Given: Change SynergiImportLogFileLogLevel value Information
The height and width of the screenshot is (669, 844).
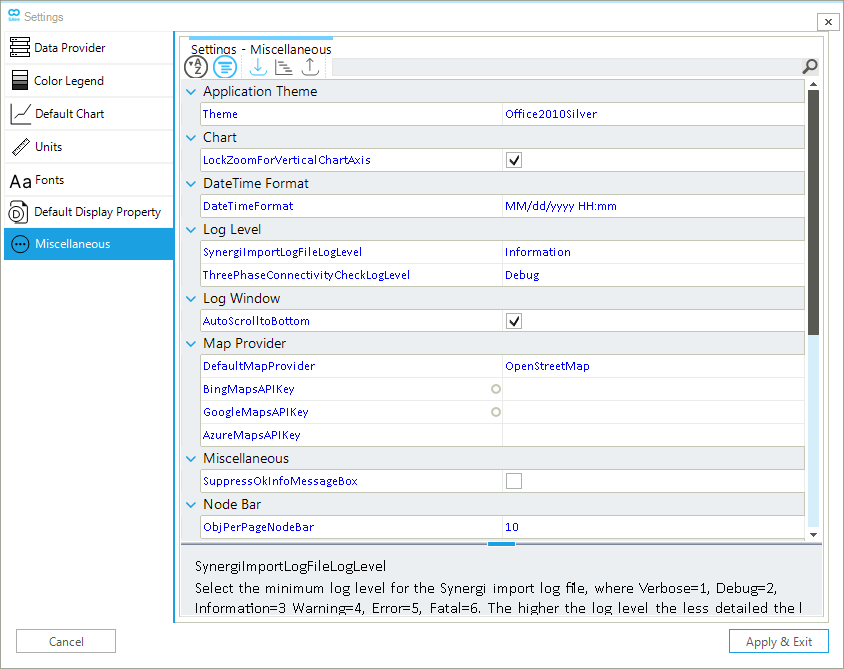Looking at the screenshot, I should click(653, 252).
